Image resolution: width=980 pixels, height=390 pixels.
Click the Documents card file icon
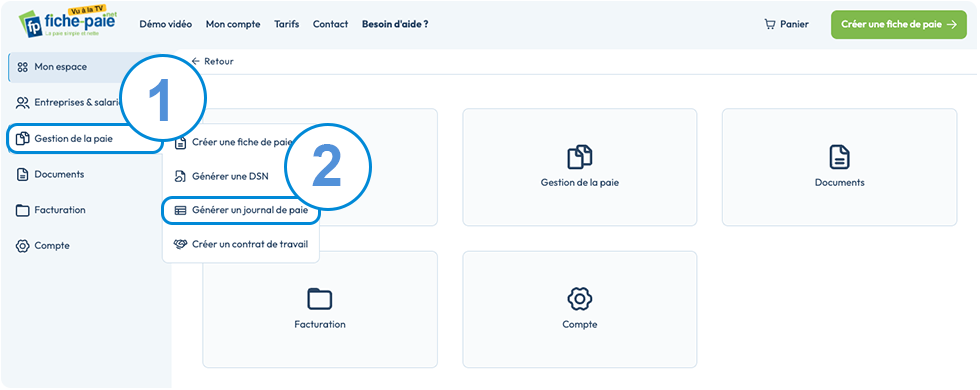pyautogui.click(x=839, y=157)
